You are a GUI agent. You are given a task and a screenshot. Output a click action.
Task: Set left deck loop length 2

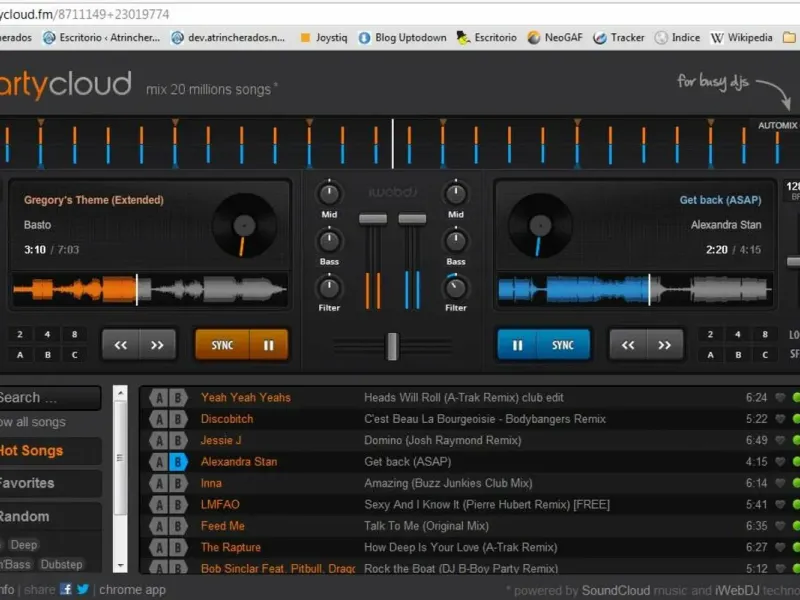click(x=20, y=334)
